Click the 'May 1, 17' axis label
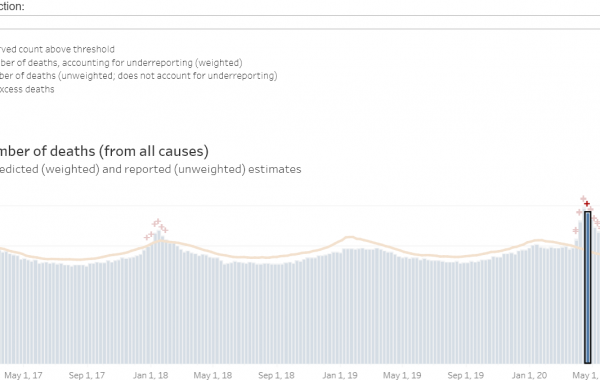600x380 pixels. [x=23, y=375]
